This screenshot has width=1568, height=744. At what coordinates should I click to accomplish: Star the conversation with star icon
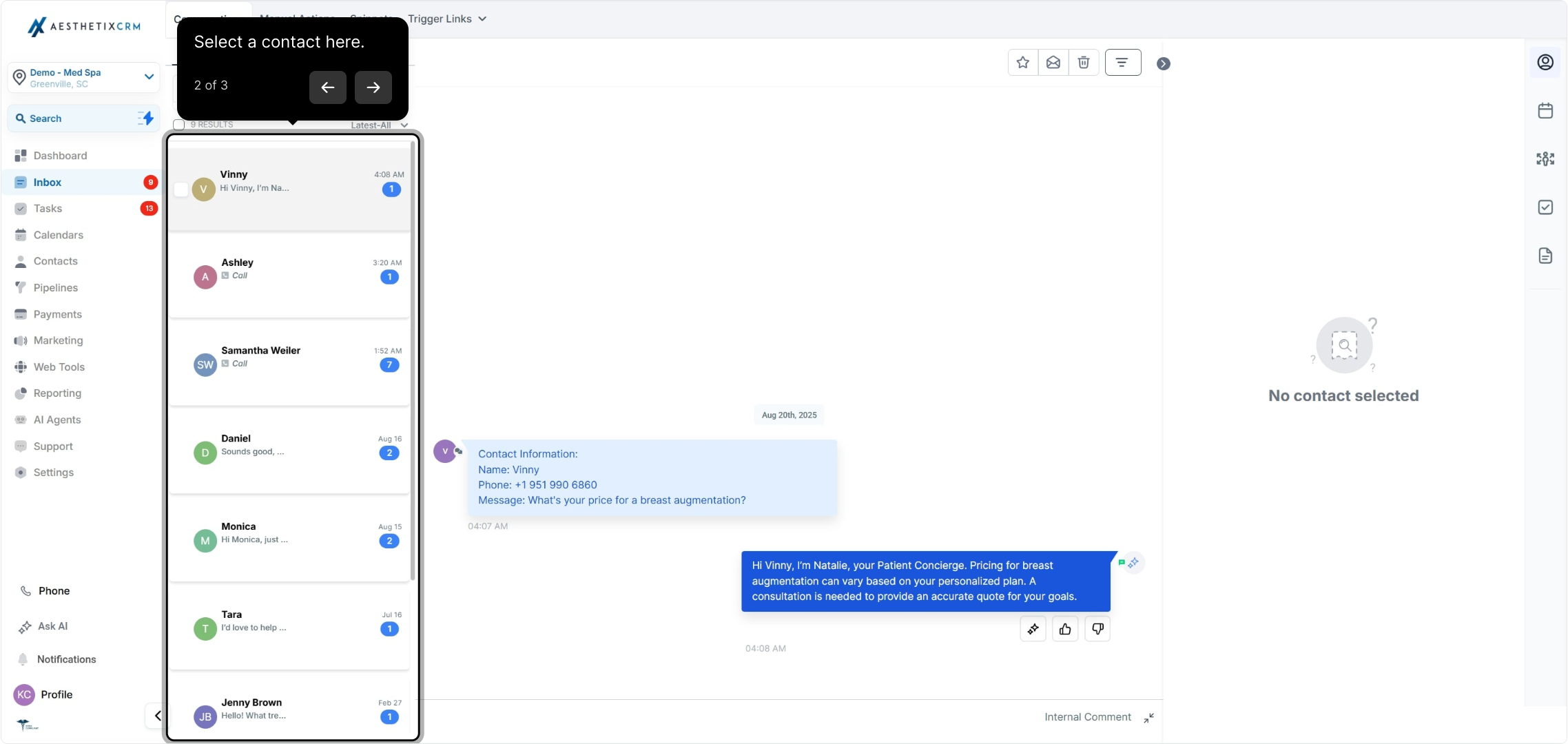[1022, 63]
